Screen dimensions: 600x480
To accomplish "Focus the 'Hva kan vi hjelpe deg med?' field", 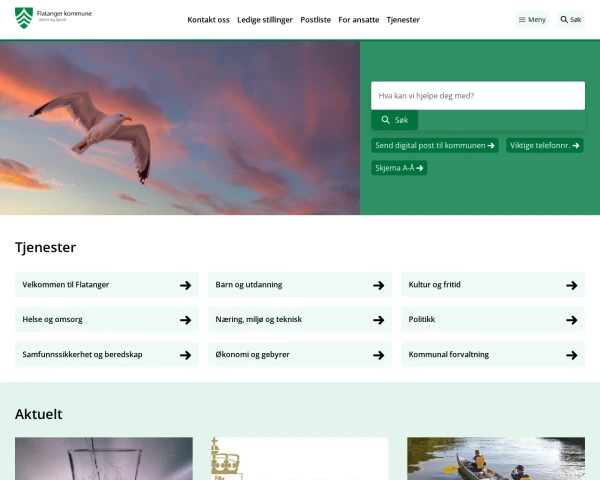I will click(x=477, y=96).
